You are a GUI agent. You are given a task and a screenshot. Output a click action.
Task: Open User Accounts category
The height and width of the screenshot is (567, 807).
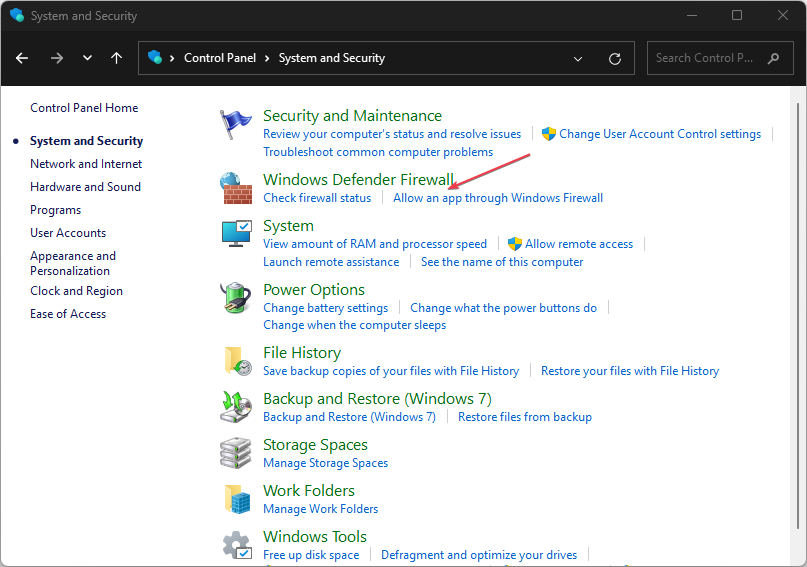(x=68, y=233)
